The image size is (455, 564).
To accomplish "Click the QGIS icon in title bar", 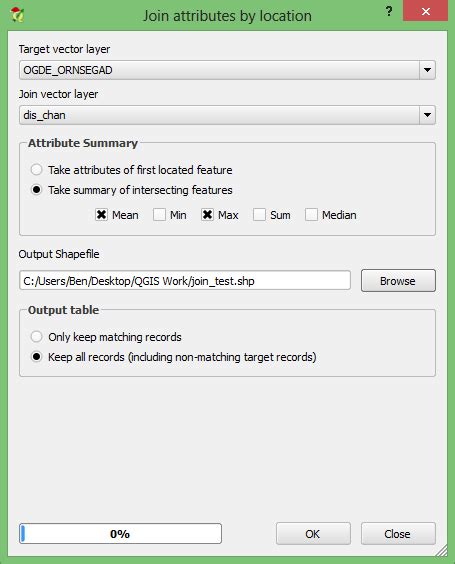I will coord(17,14).
